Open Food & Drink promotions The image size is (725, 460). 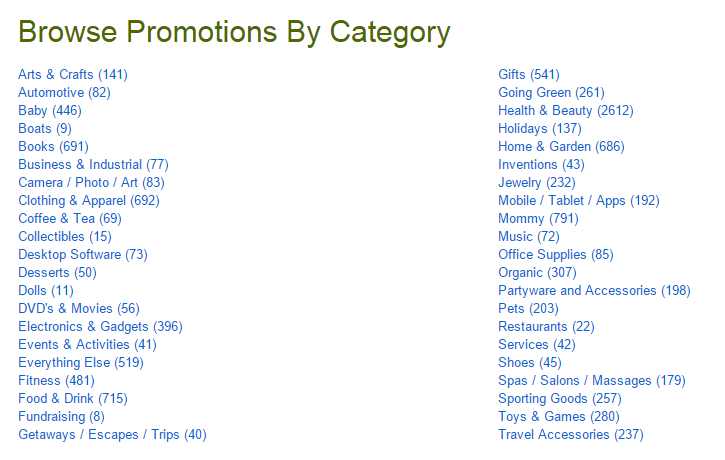[x=73, y=399]
